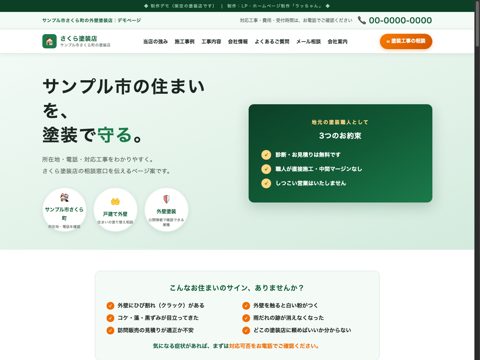Click the さくら塗装店 house logo icon
The height and width of the screenshot is (360, 480).
[49, 41]
